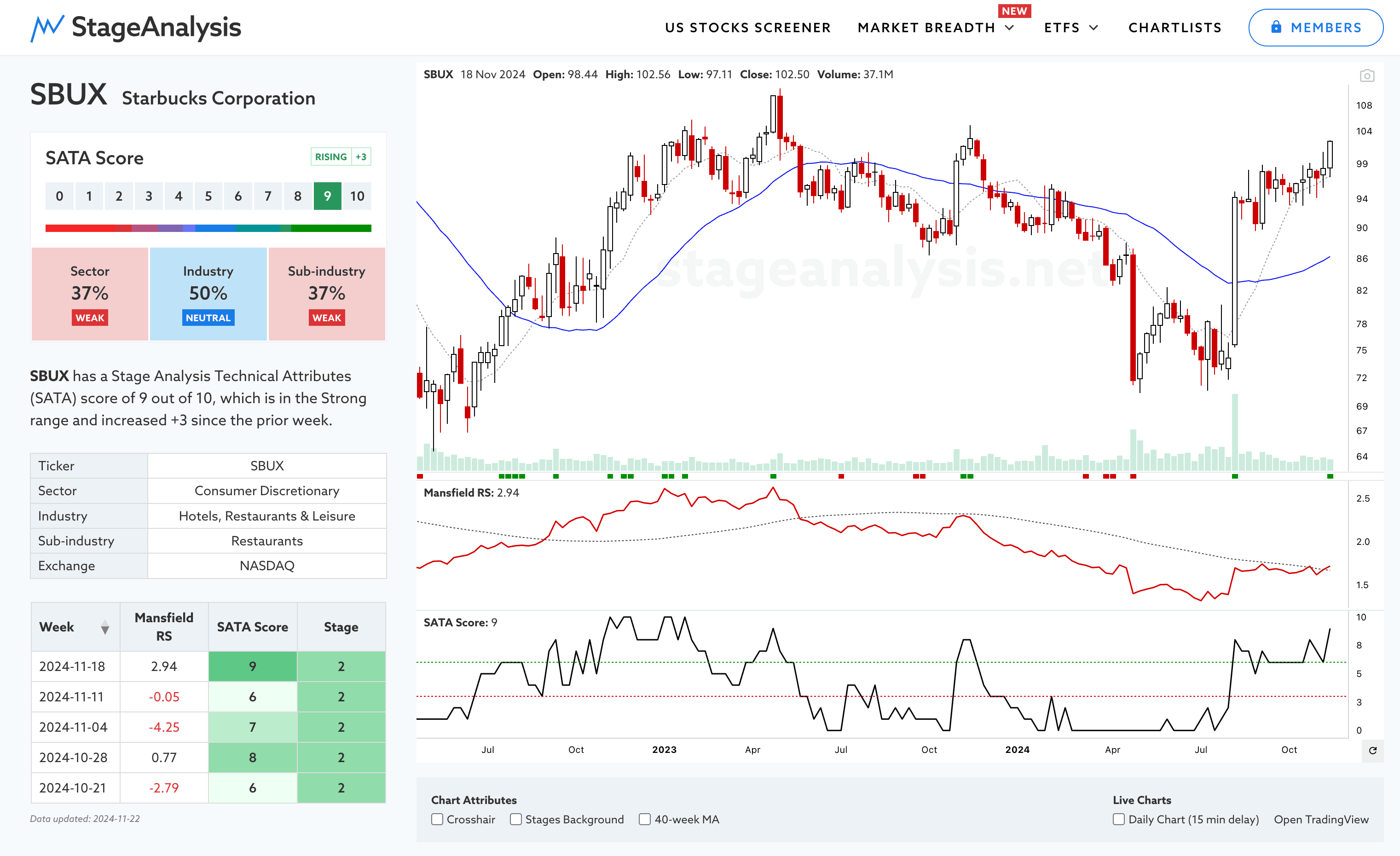Select SATA score box 10
Viewport: 1400px width, 856px height.
pyautogui.click(x=357, y=196)
